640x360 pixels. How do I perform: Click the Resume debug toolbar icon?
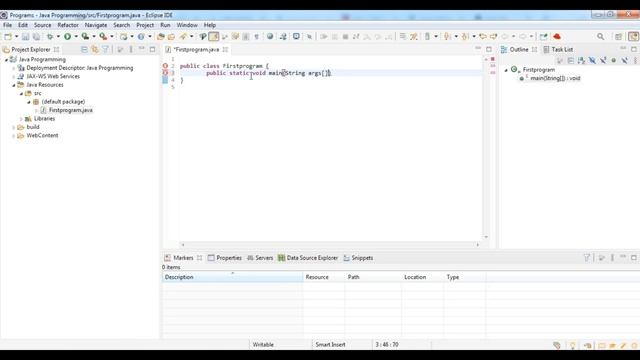[324, 37]
